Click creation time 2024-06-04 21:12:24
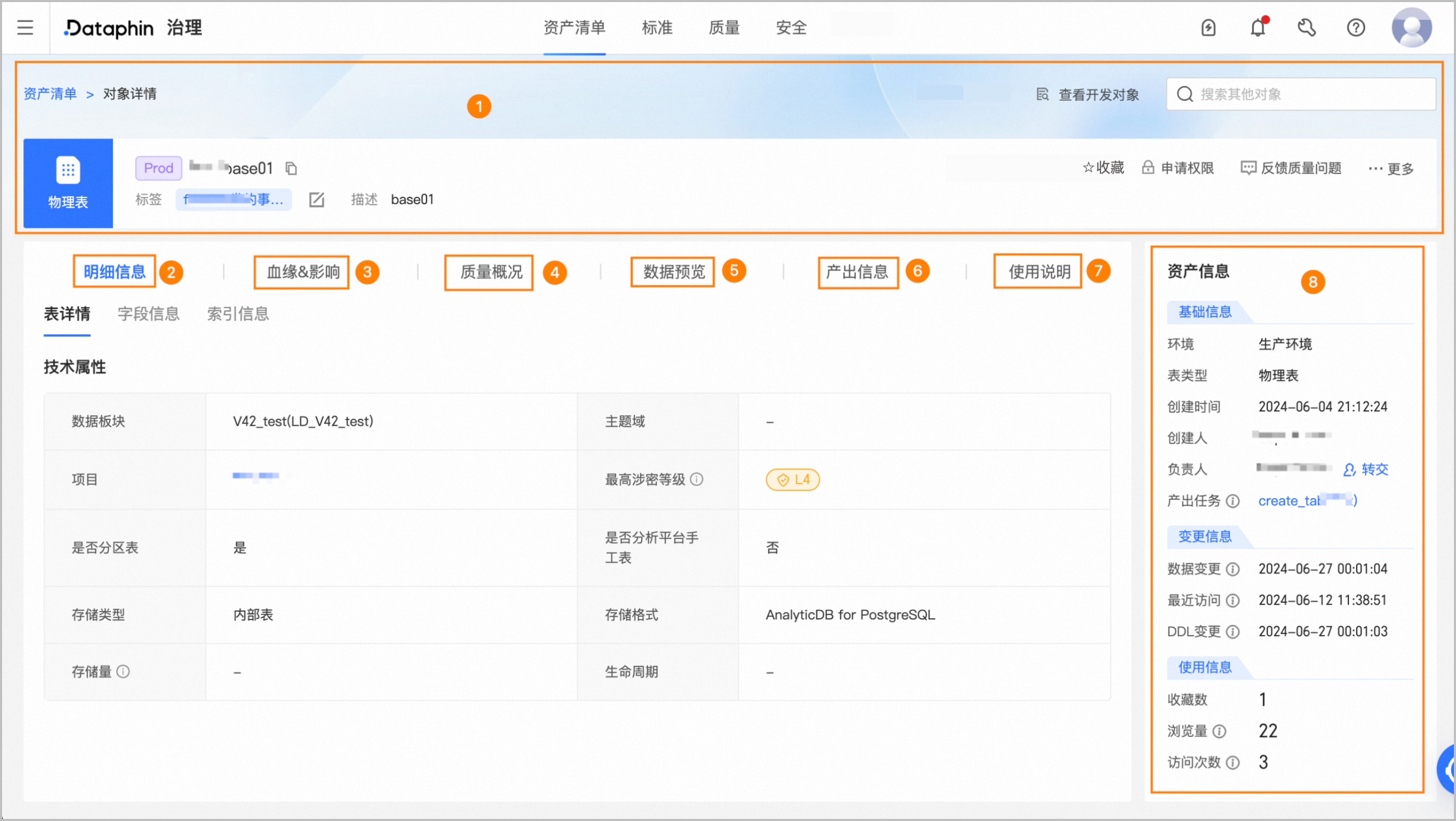This screenshot has height=821, width=1456. 1322,407
